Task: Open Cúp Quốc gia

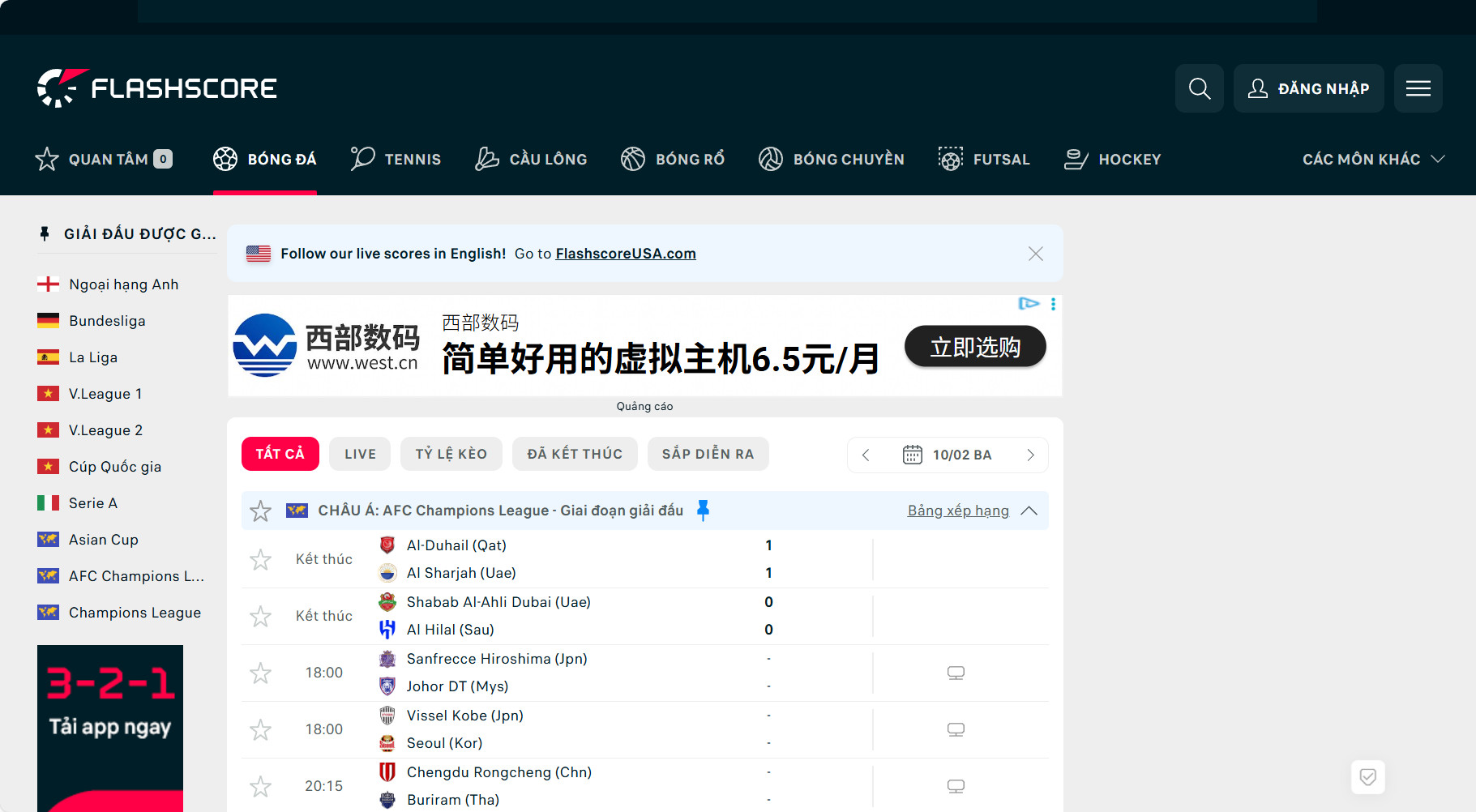Action: pos(114,467)
